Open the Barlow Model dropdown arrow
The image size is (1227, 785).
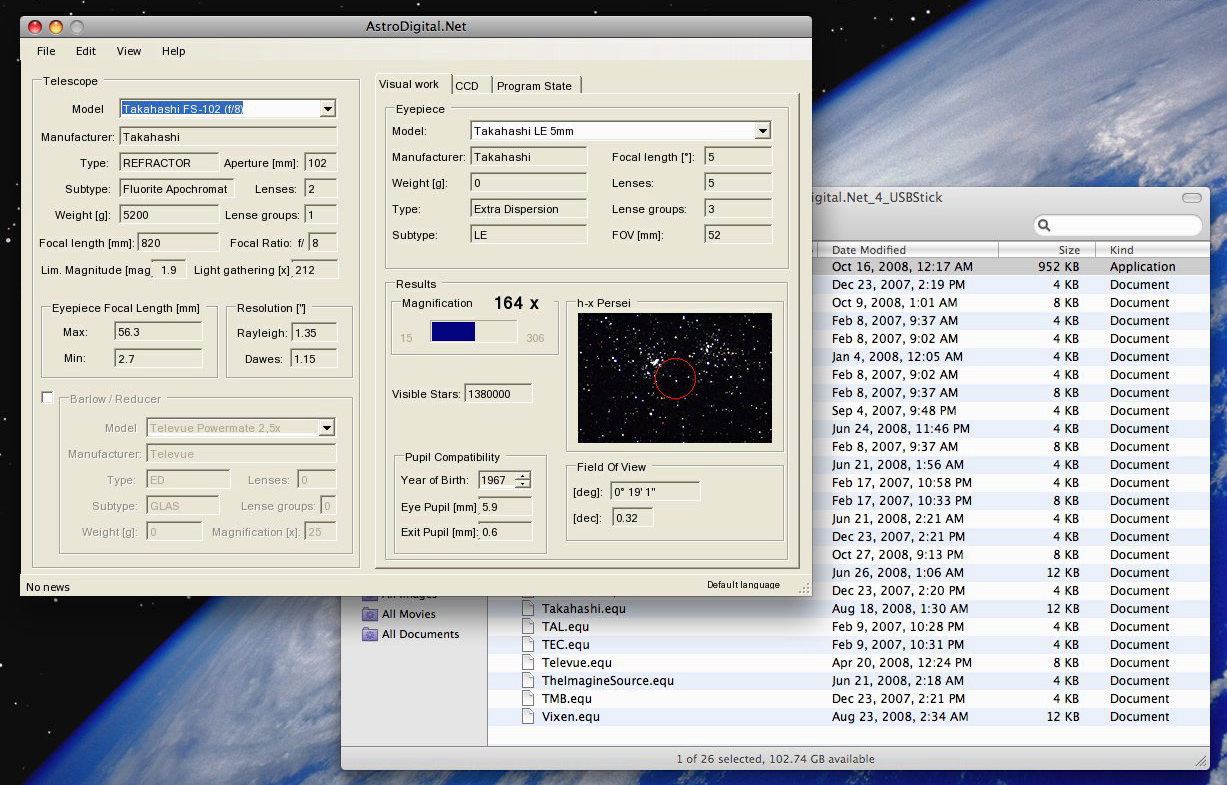coord(326,428)
